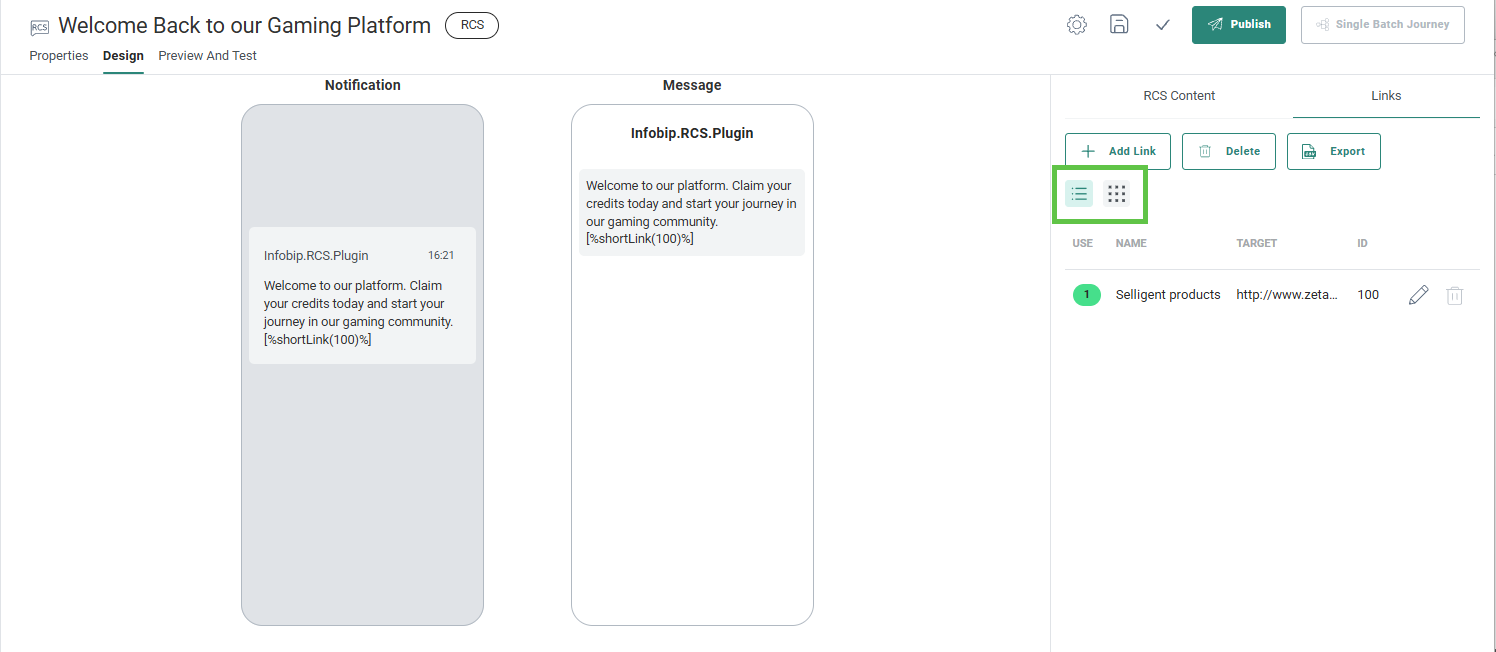Switch links to grid view
This screenshot has width=1496, height=652.
pyautogui.click(x=1116, y=194)
